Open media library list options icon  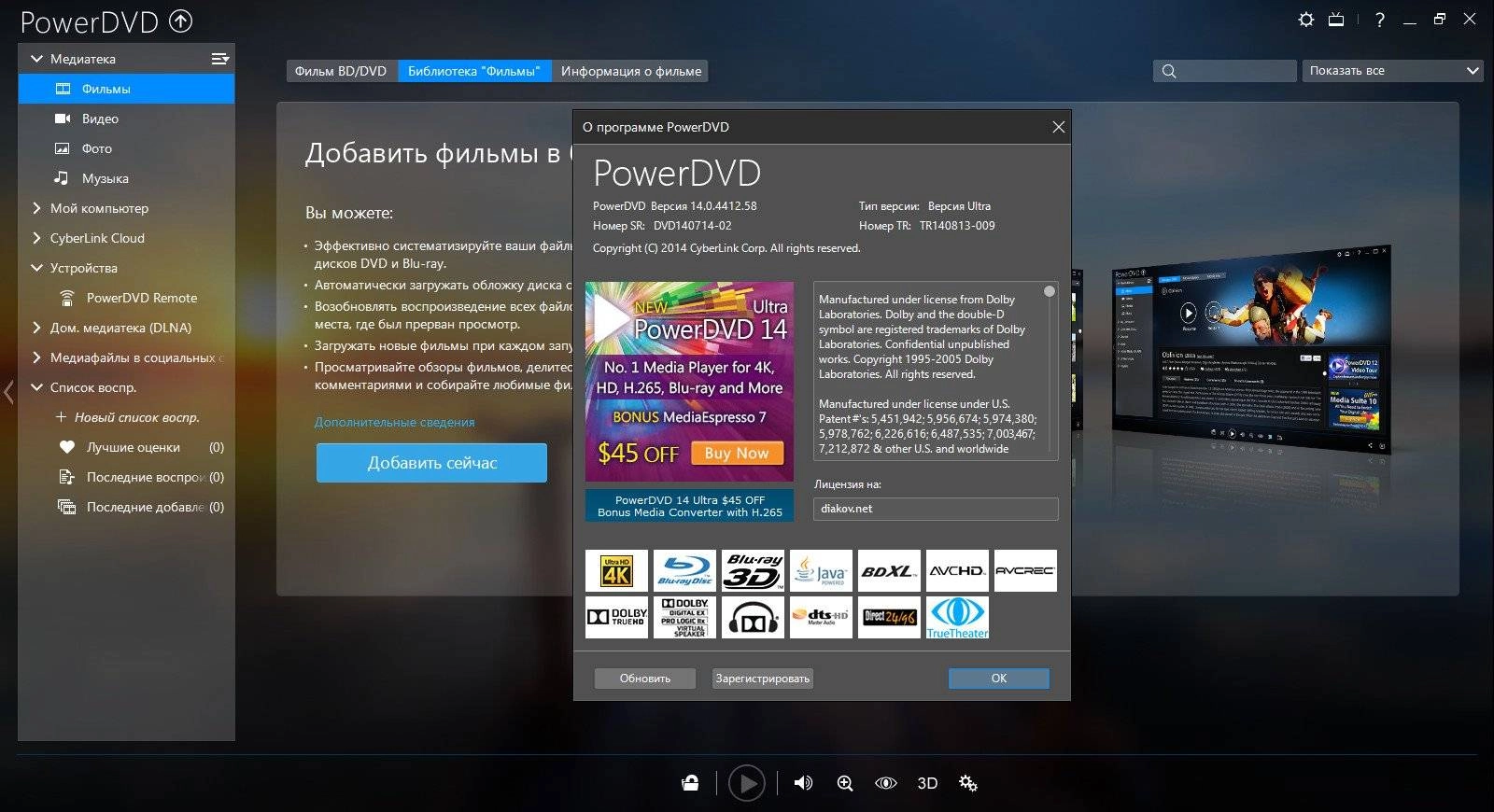(219, 59)
